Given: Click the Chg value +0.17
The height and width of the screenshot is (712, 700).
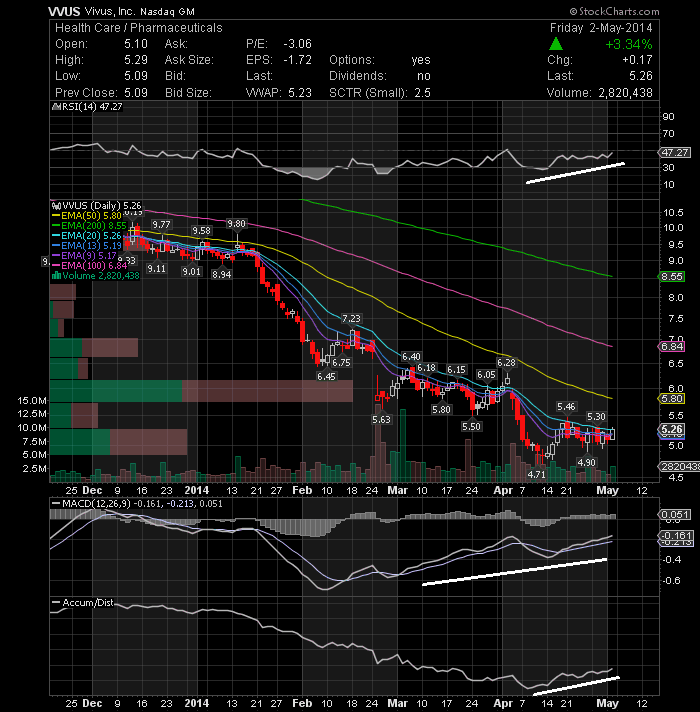Looking at the screenshot, I should pyautogui.click(x=637, y=60).
